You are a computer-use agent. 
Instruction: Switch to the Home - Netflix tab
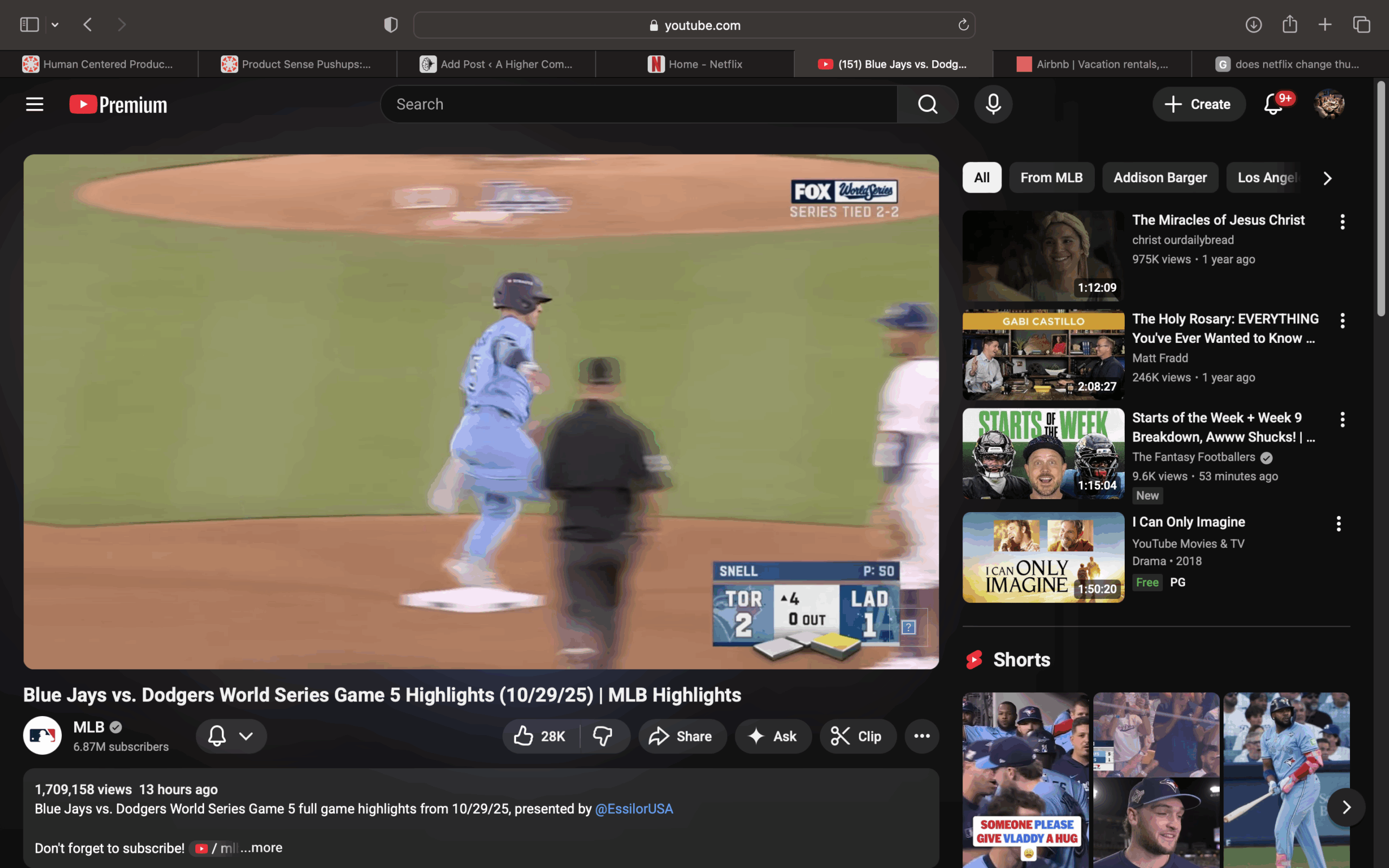(x=695, y=65)
